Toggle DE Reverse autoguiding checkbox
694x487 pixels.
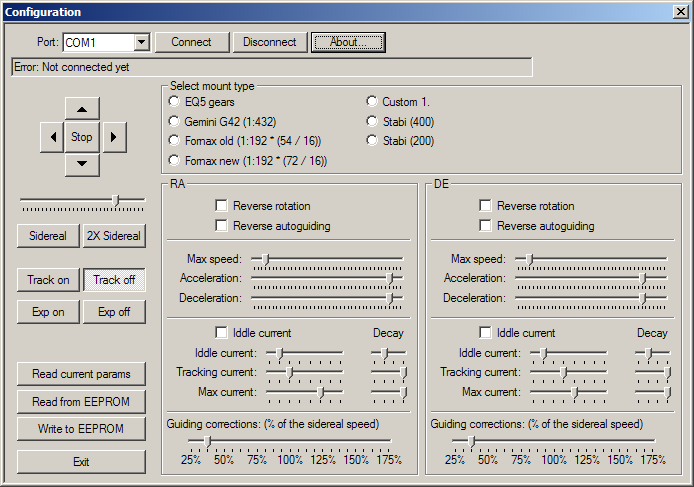[x=485, y=226]
